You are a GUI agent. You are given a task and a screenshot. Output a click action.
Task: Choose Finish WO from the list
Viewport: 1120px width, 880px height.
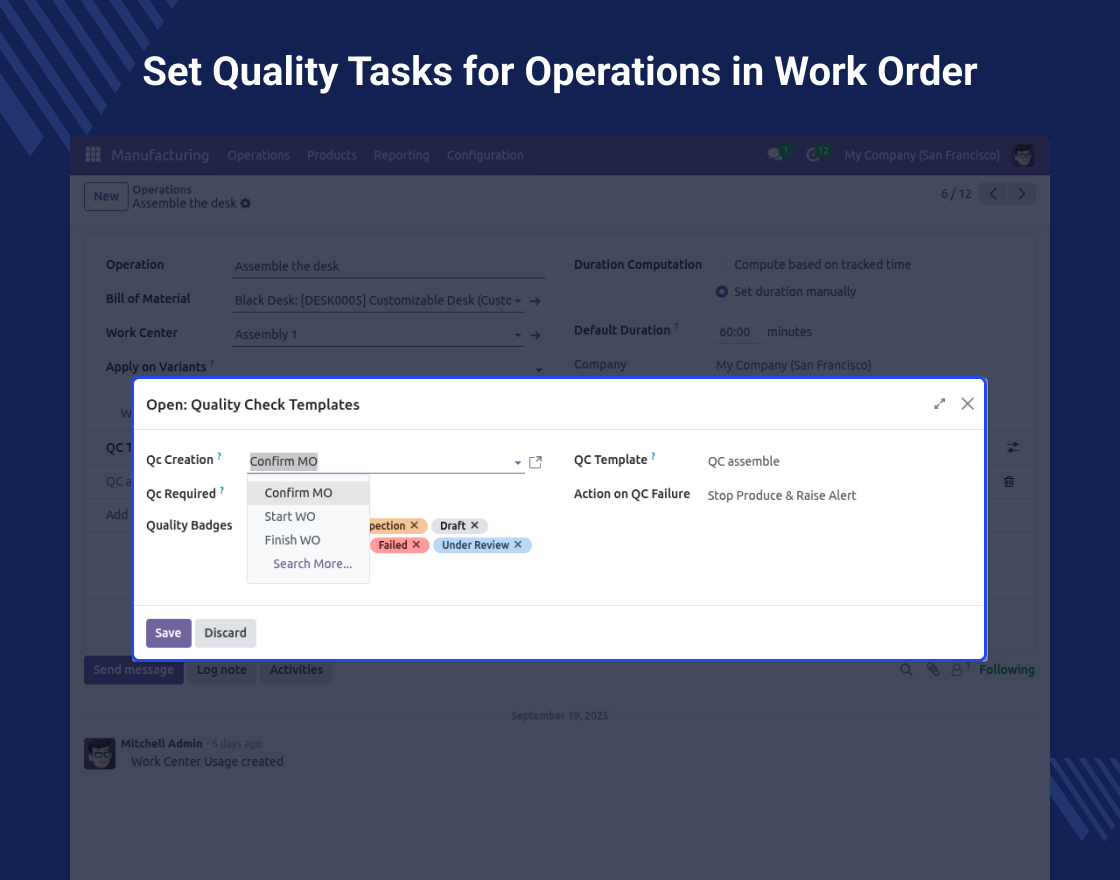(308, 539)
